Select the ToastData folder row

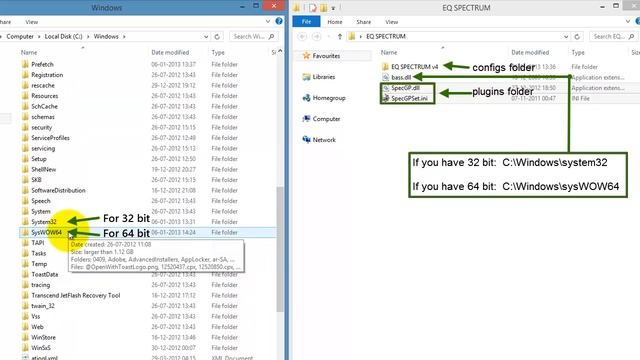[147, 274]
